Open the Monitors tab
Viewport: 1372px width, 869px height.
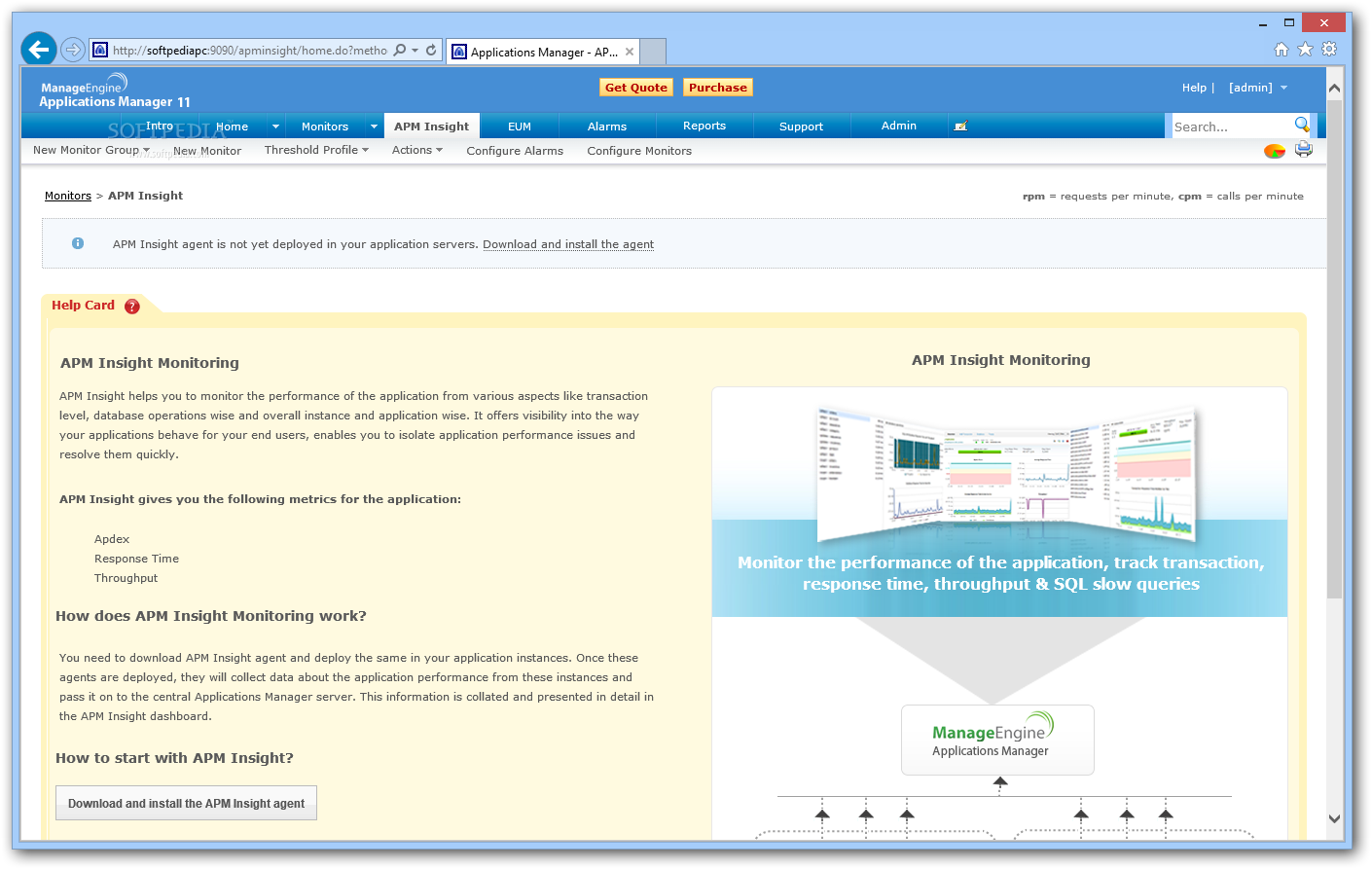[x=325, y=127]
